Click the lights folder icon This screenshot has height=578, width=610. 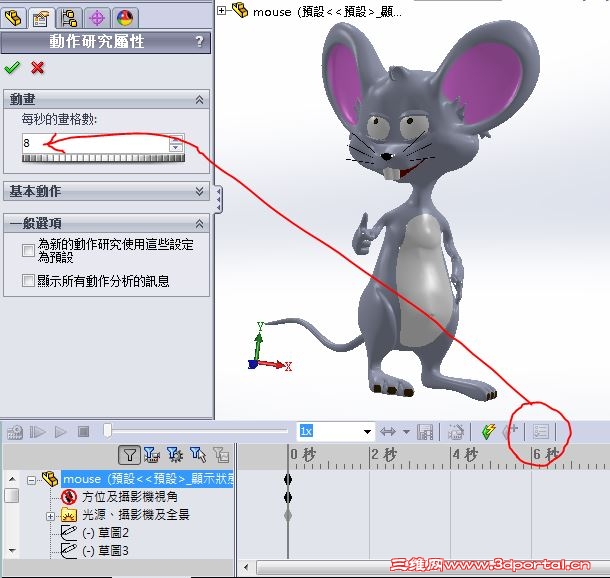(x=69, y=515)
